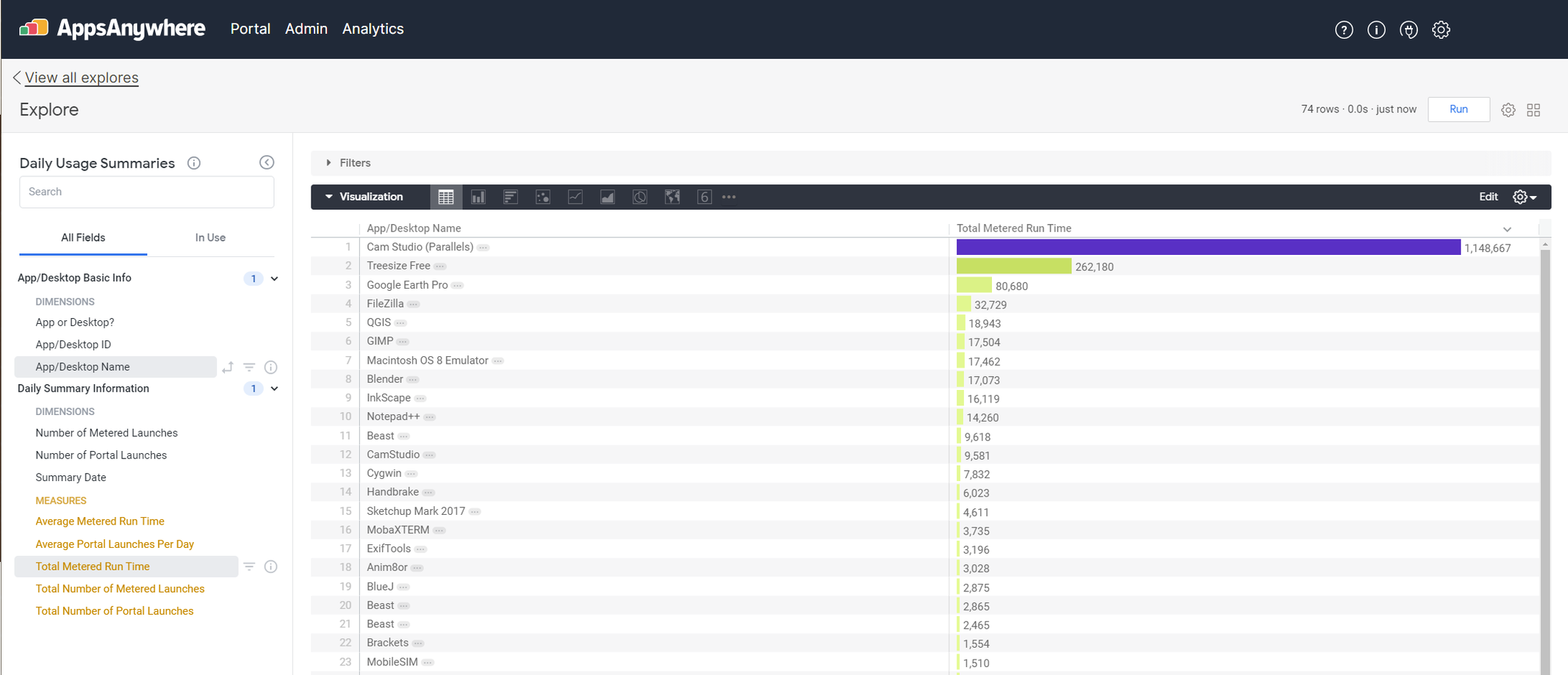Choose the Area chart visualization icon
This screenshot has width=1568, height=675.
pyautogui.click(x=608, y=197)
